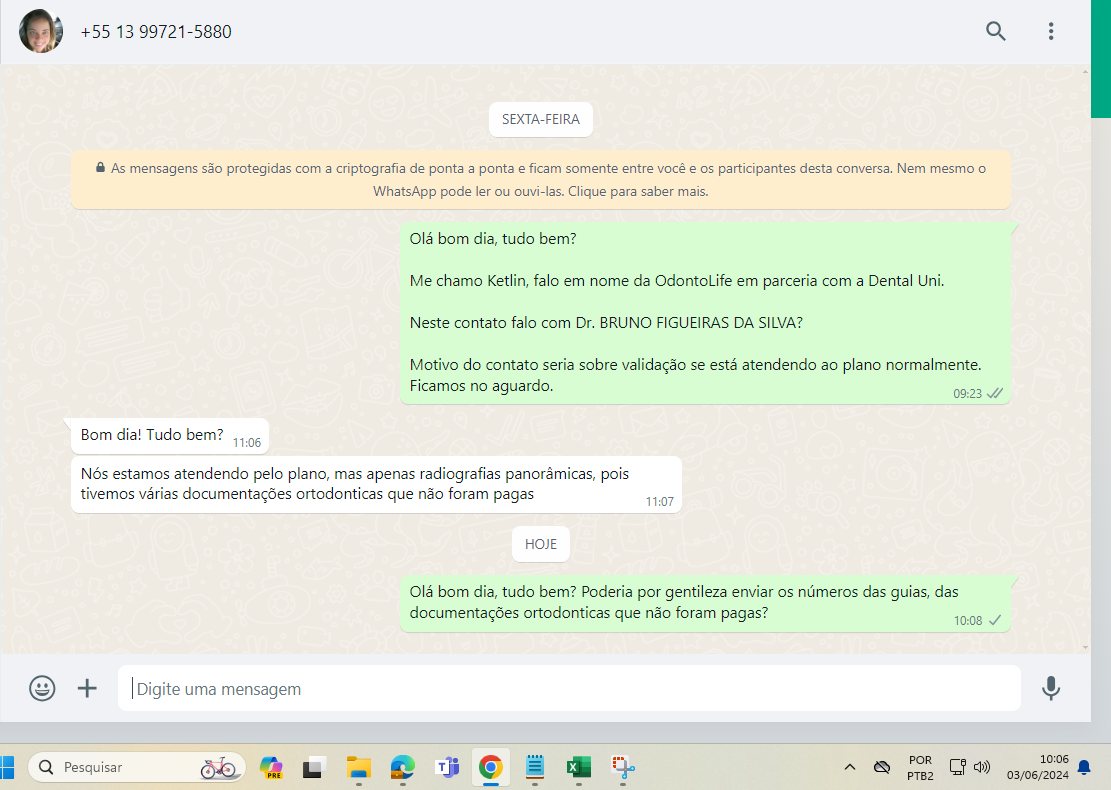
Task: Click the encryption notice banner
Action: [x=540, y=180]
